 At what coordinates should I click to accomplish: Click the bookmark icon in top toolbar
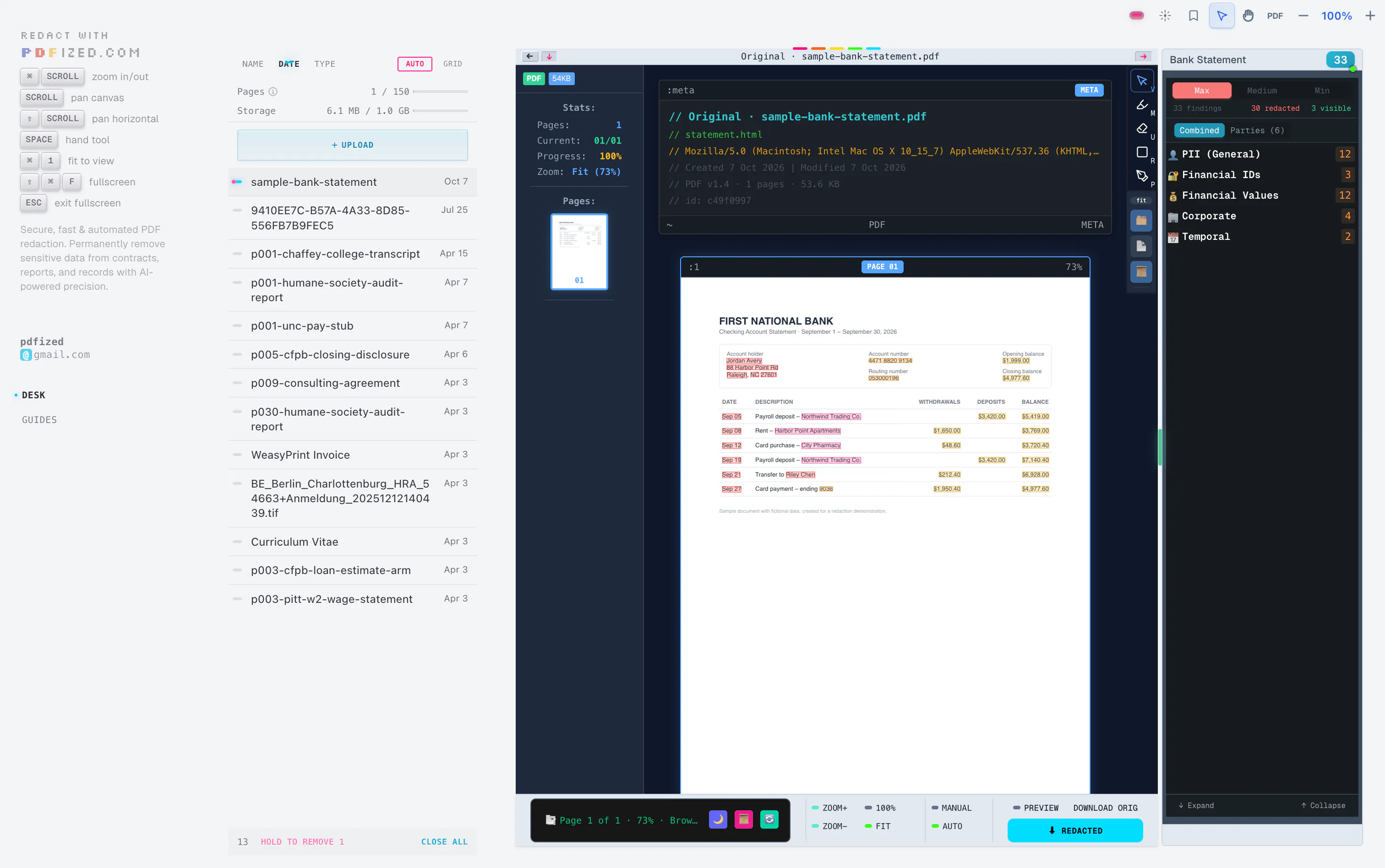coord(1193,16)
